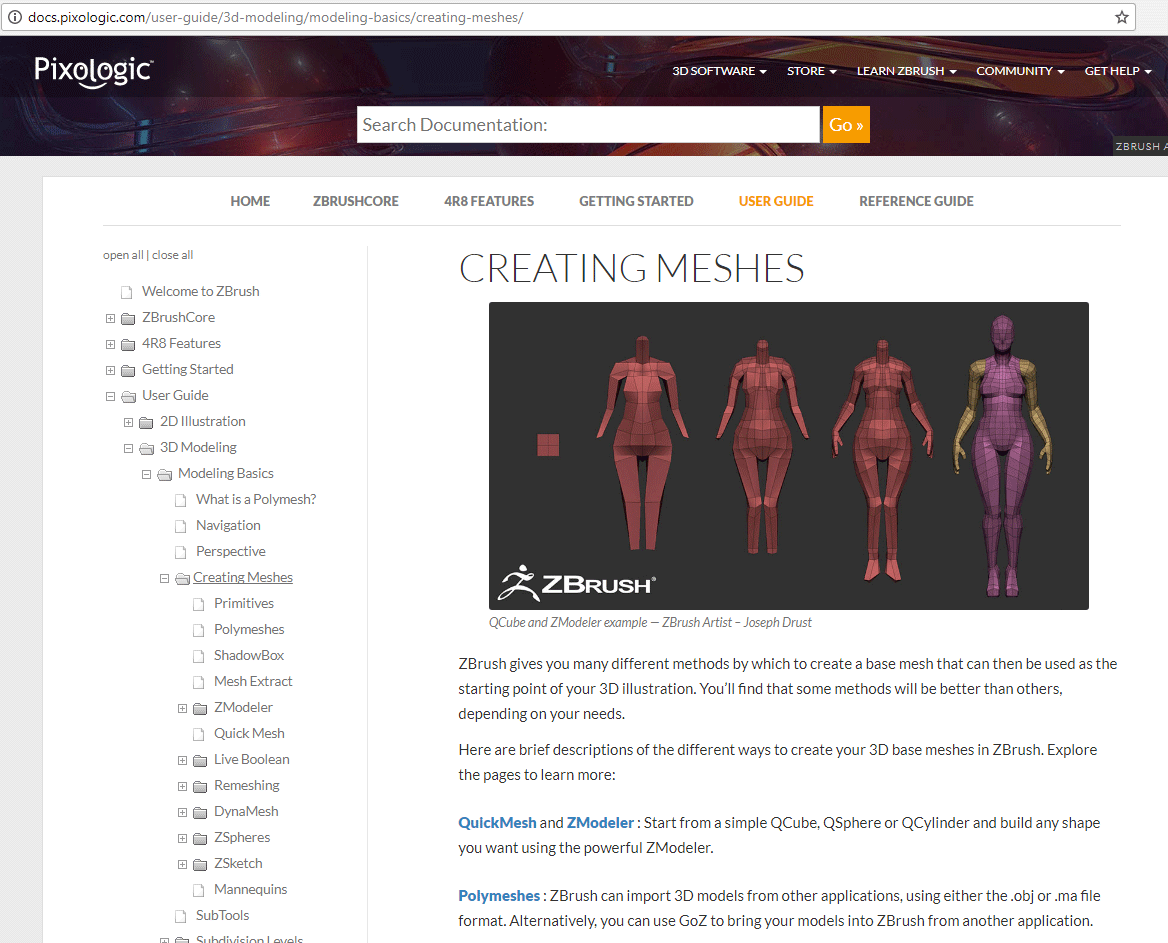Click the Quick Mesh page icon
Viewport: 1168px width, 943px height.
(198, 734)
